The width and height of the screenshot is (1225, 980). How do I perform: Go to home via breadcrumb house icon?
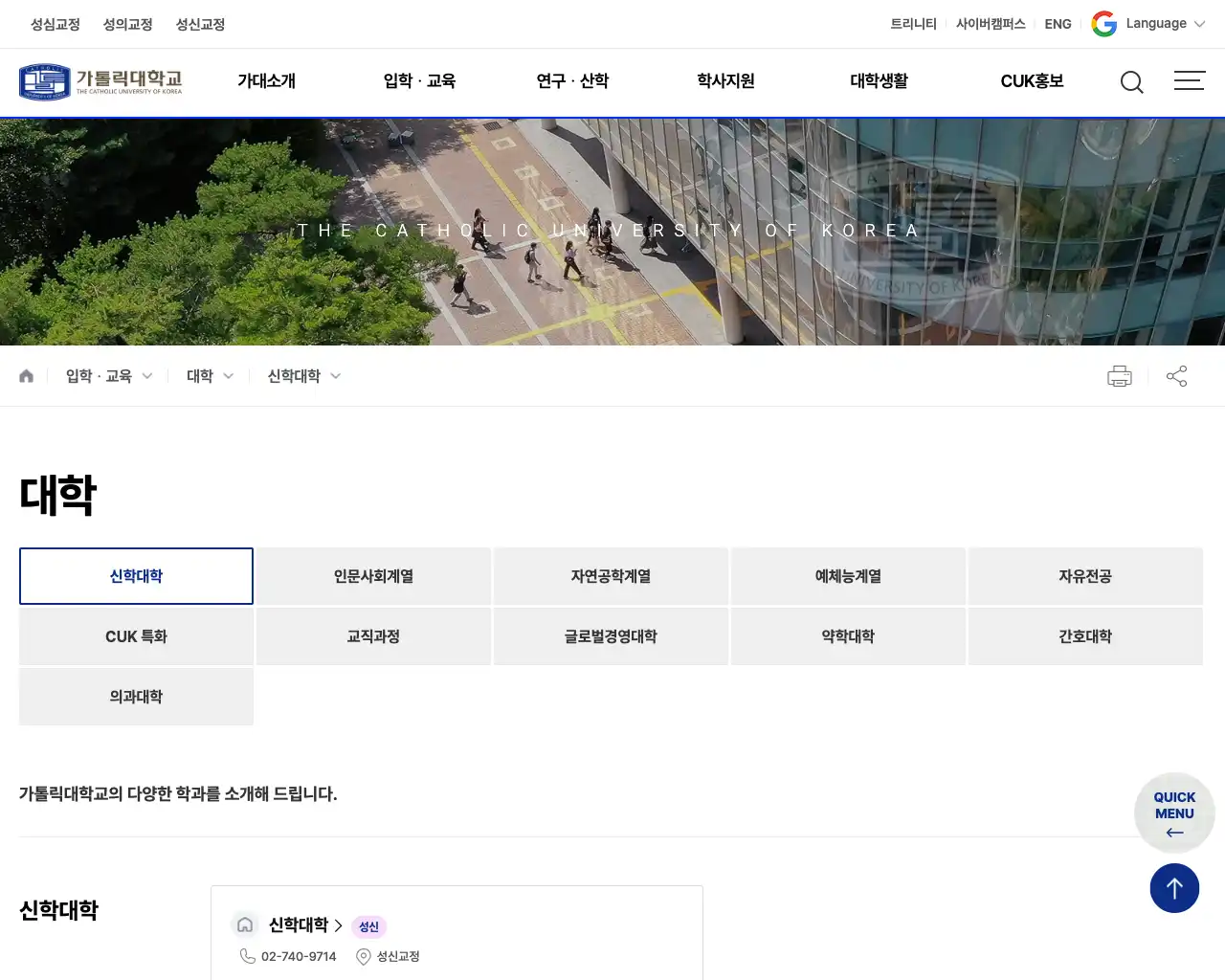(26, 376)
